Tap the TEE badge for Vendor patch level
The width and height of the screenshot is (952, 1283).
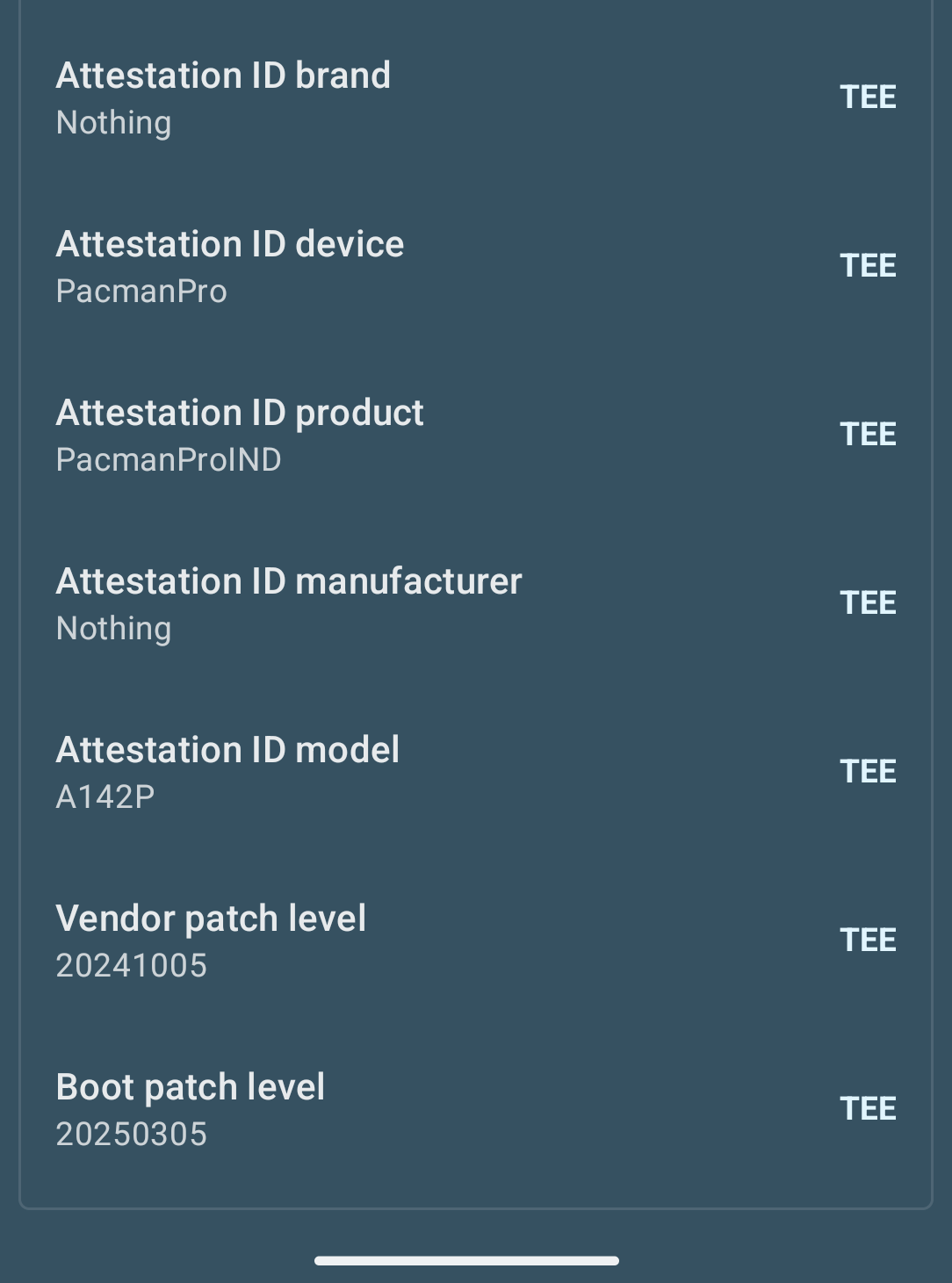pyautogui.click(x=868, y=941)
